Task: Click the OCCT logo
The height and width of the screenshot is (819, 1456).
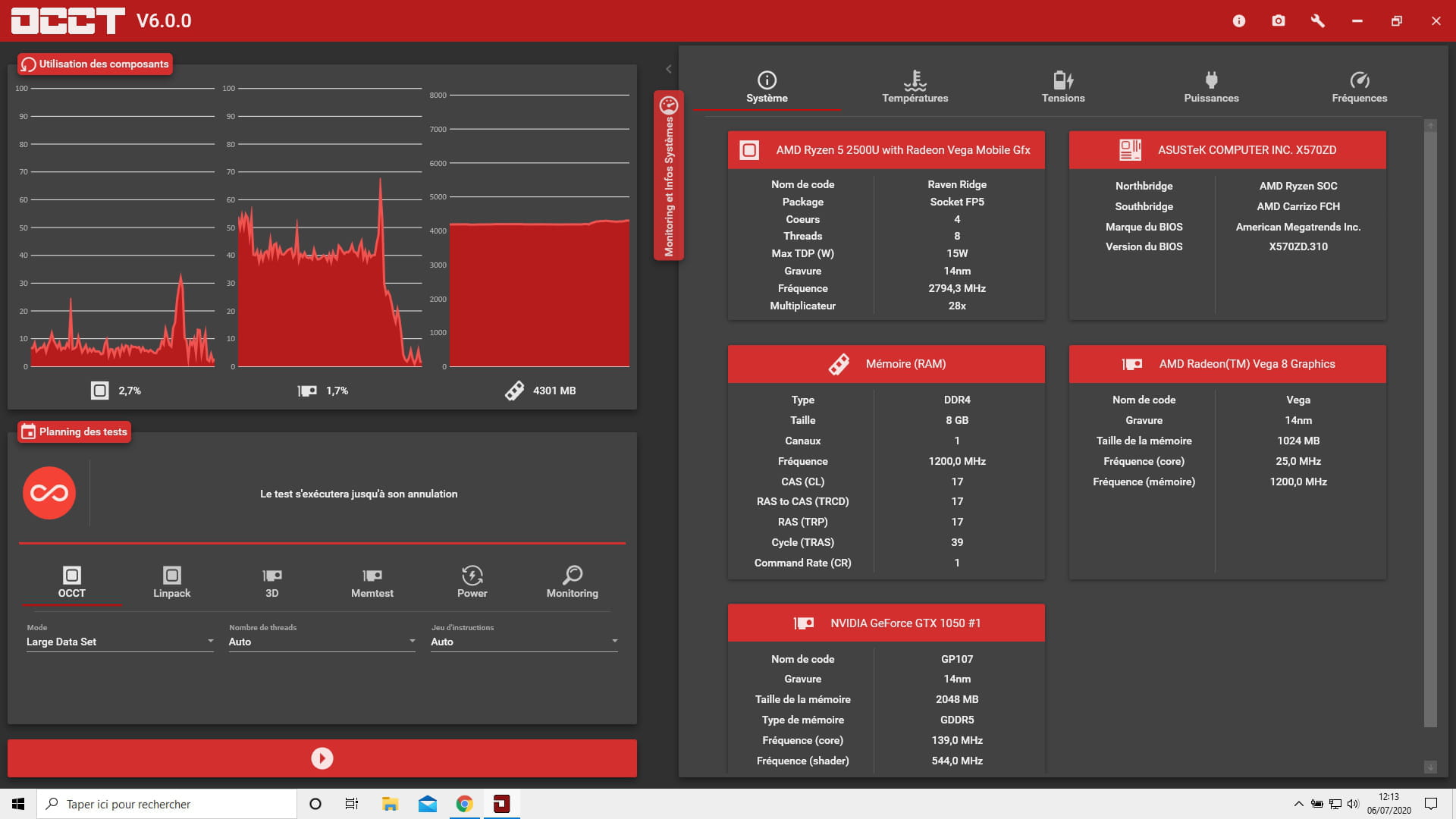Action: pos(68,20)
